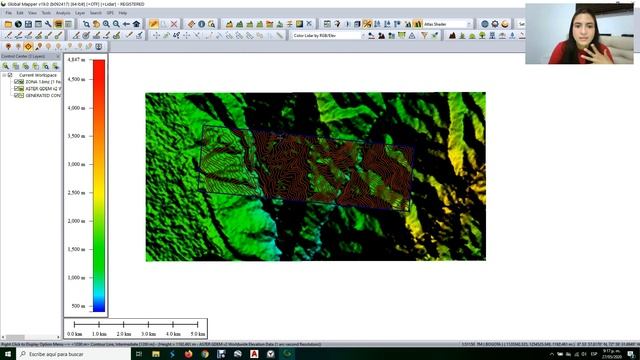Open Configuration with the wrench icon

(48, 24)
